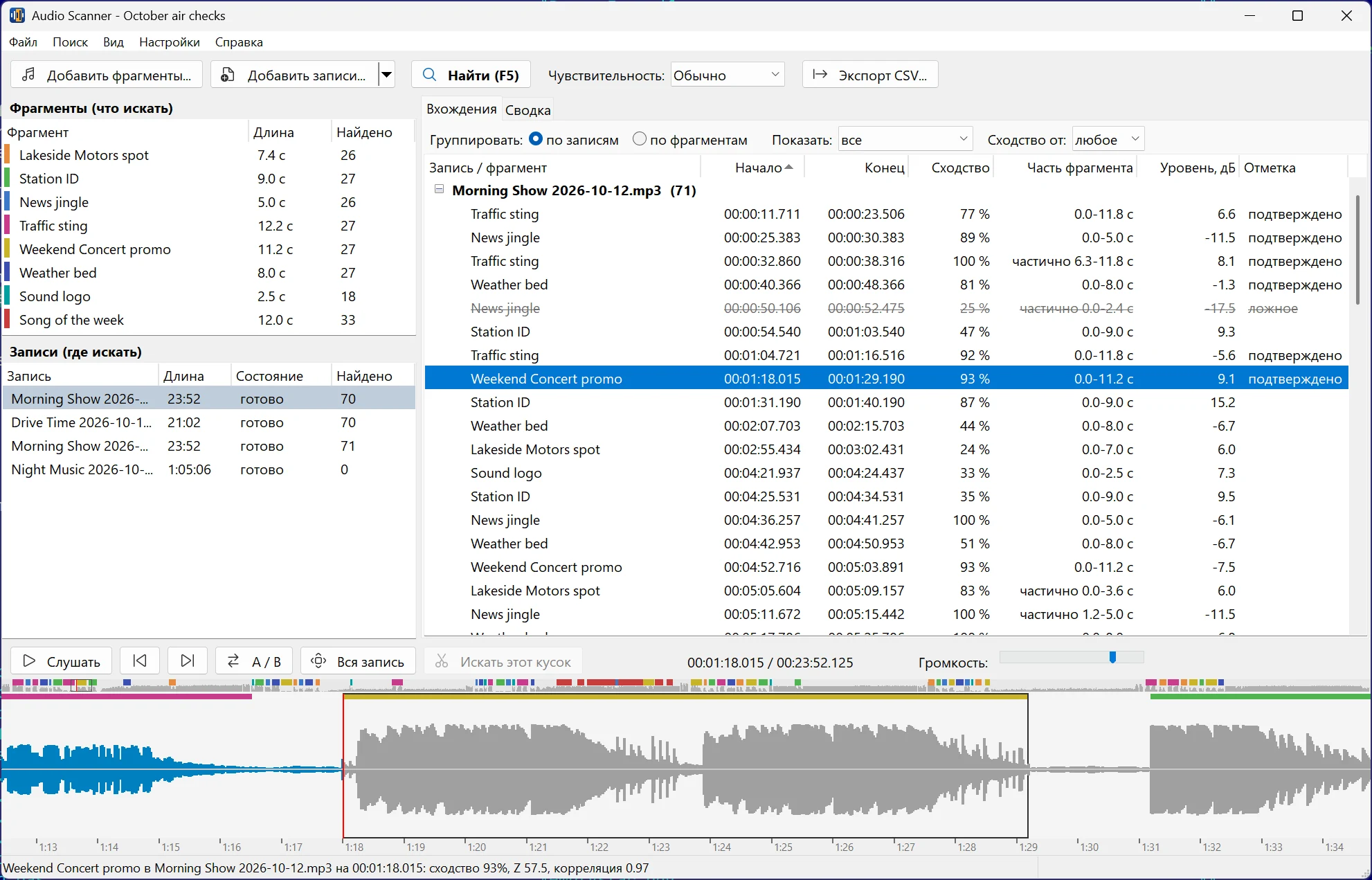1372x880 pixels.
Task: Open the Файл menu
Action: click(24, 42)
